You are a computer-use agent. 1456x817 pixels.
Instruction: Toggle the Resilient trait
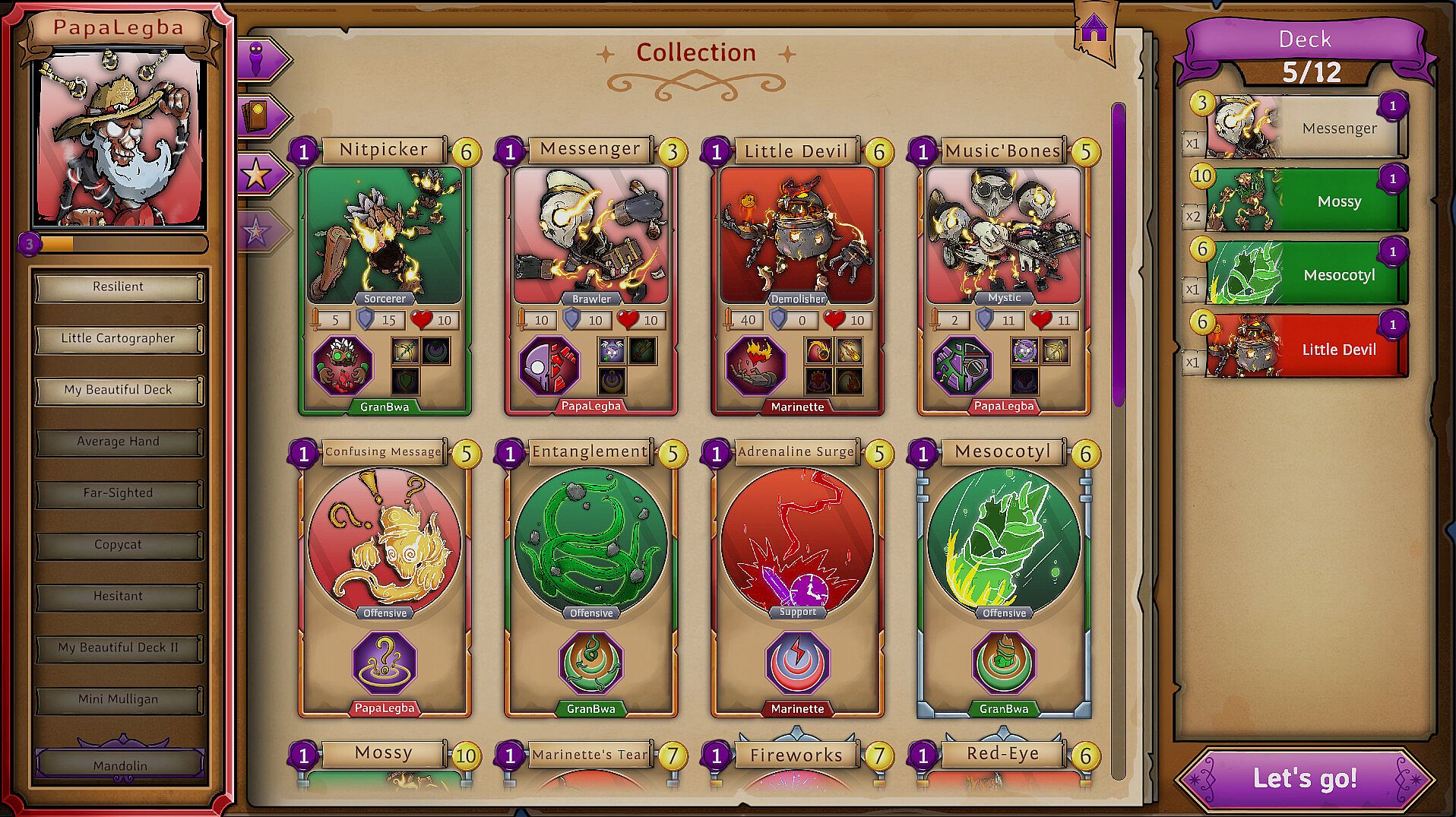click(x=119, y=287)
